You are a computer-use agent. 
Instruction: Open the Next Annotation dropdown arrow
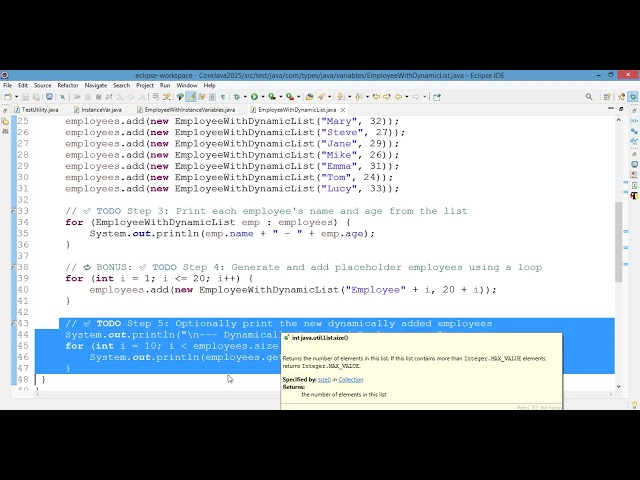[349, 97]
